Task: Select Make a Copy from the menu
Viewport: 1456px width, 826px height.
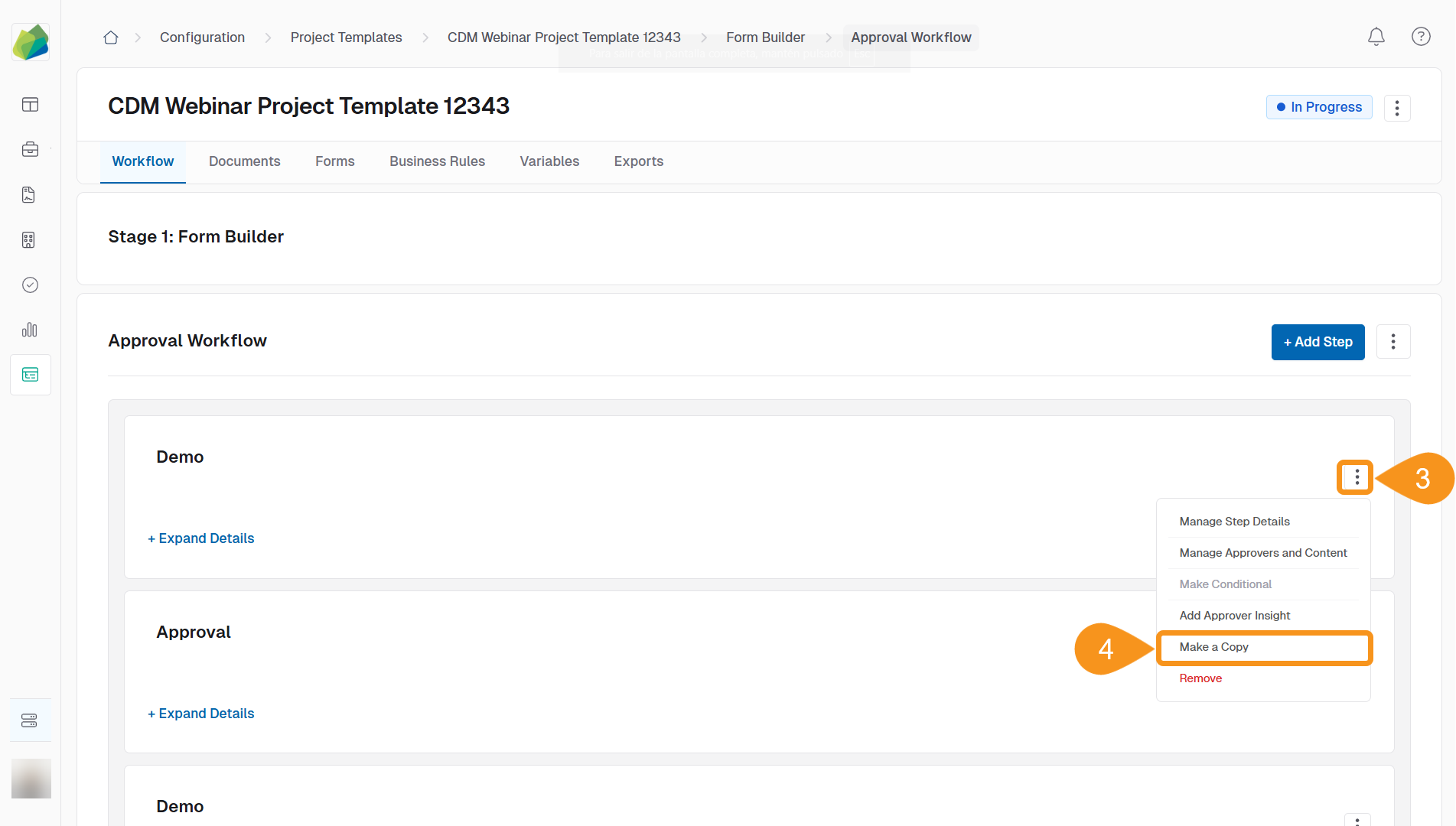Action: point(1213,647)
